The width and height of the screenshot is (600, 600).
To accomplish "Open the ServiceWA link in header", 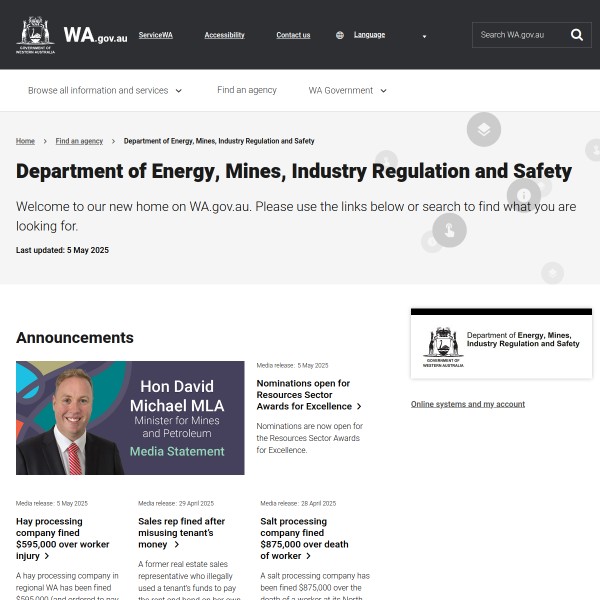I will [155, 35].
